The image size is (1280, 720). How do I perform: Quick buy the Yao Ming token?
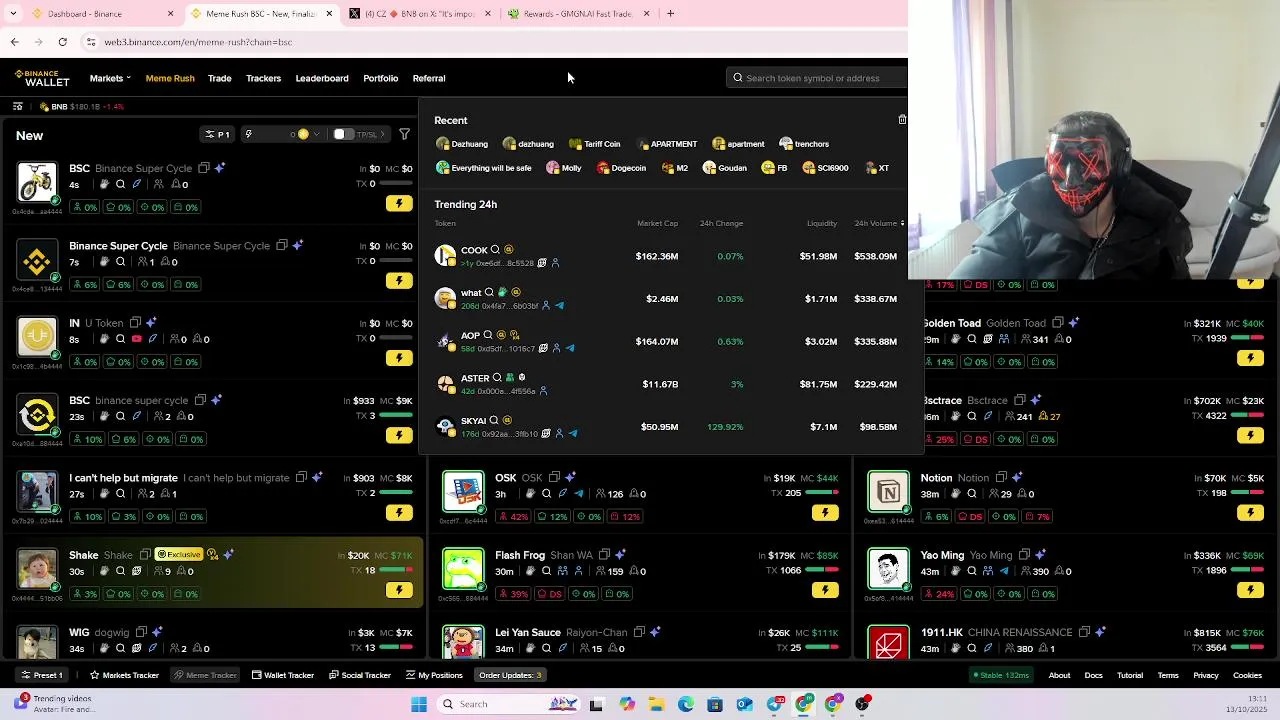1250,590
